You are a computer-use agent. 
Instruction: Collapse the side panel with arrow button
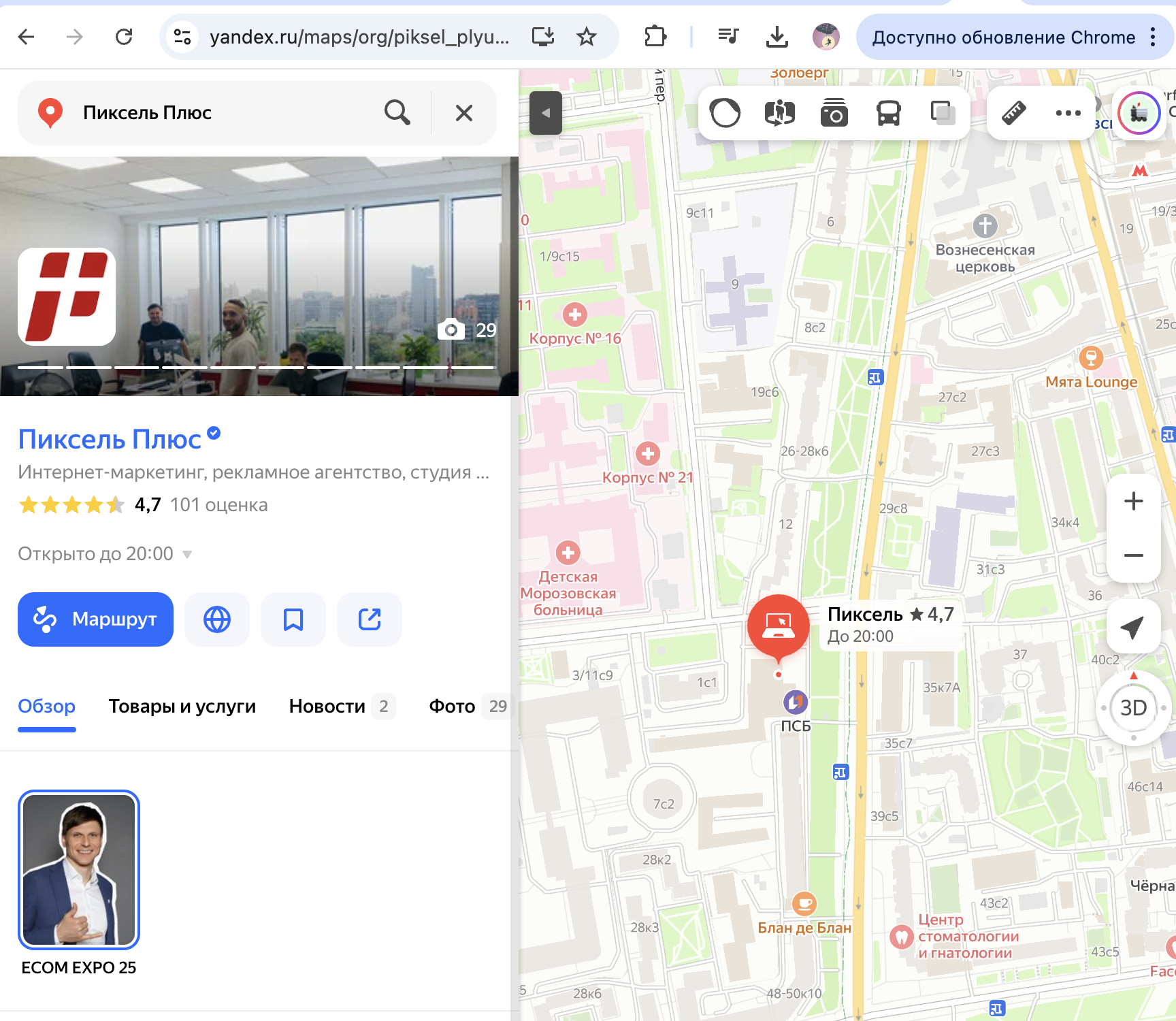[x=546, y=113]
